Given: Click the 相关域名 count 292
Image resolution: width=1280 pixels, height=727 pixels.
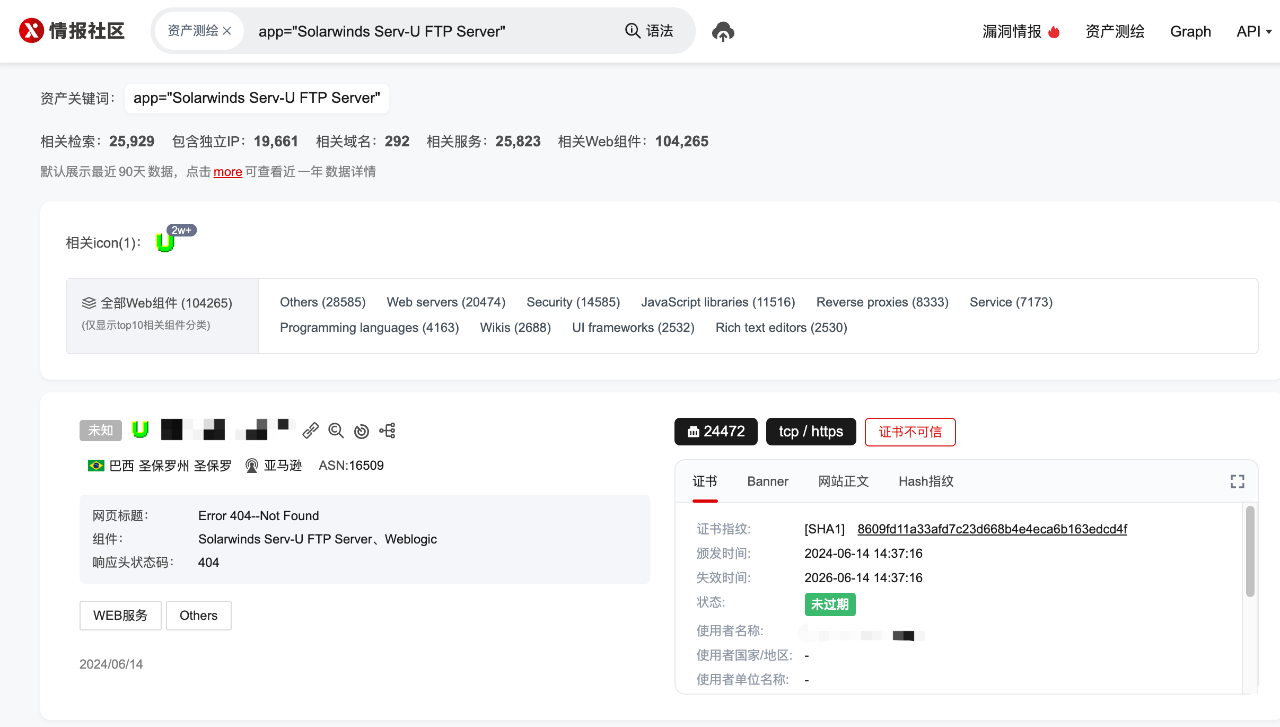Looking at the screenshot, I should [397, 142].
